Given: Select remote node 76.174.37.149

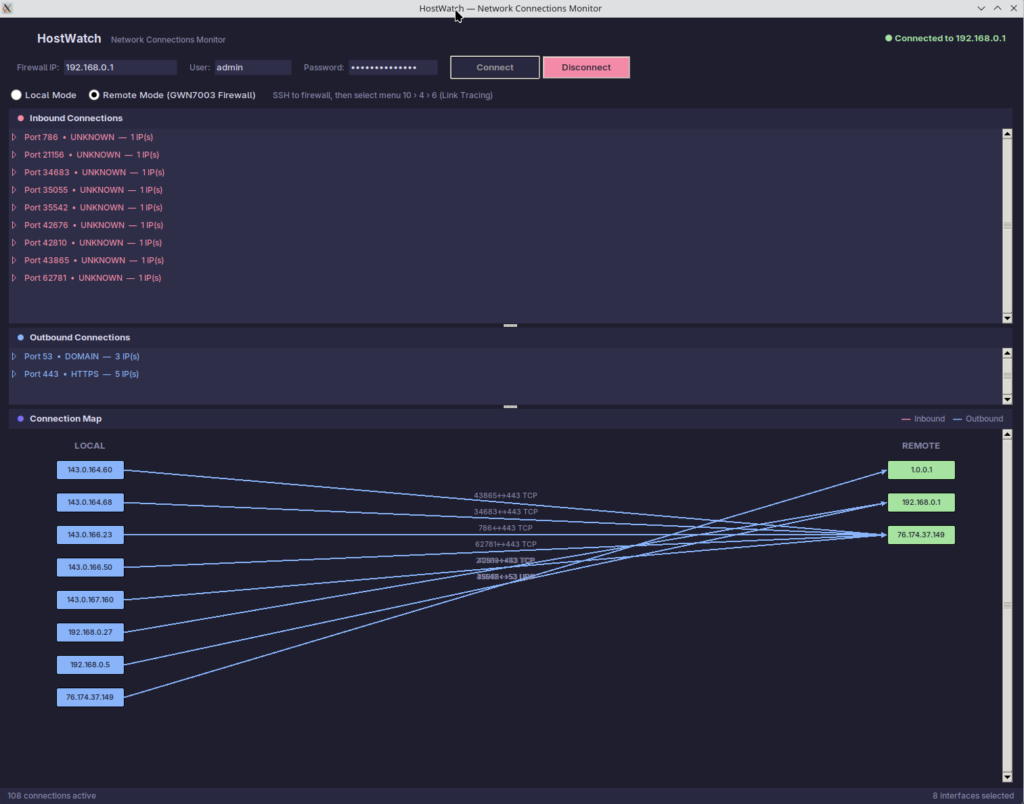Looking at the screenshot, I should (921, 535).
